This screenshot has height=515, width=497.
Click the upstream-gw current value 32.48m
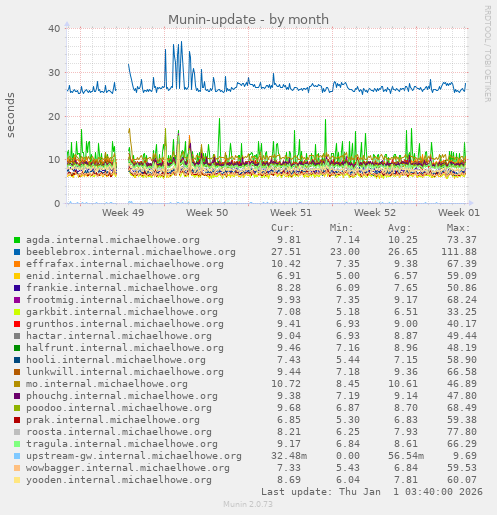(x=289, y=456)
